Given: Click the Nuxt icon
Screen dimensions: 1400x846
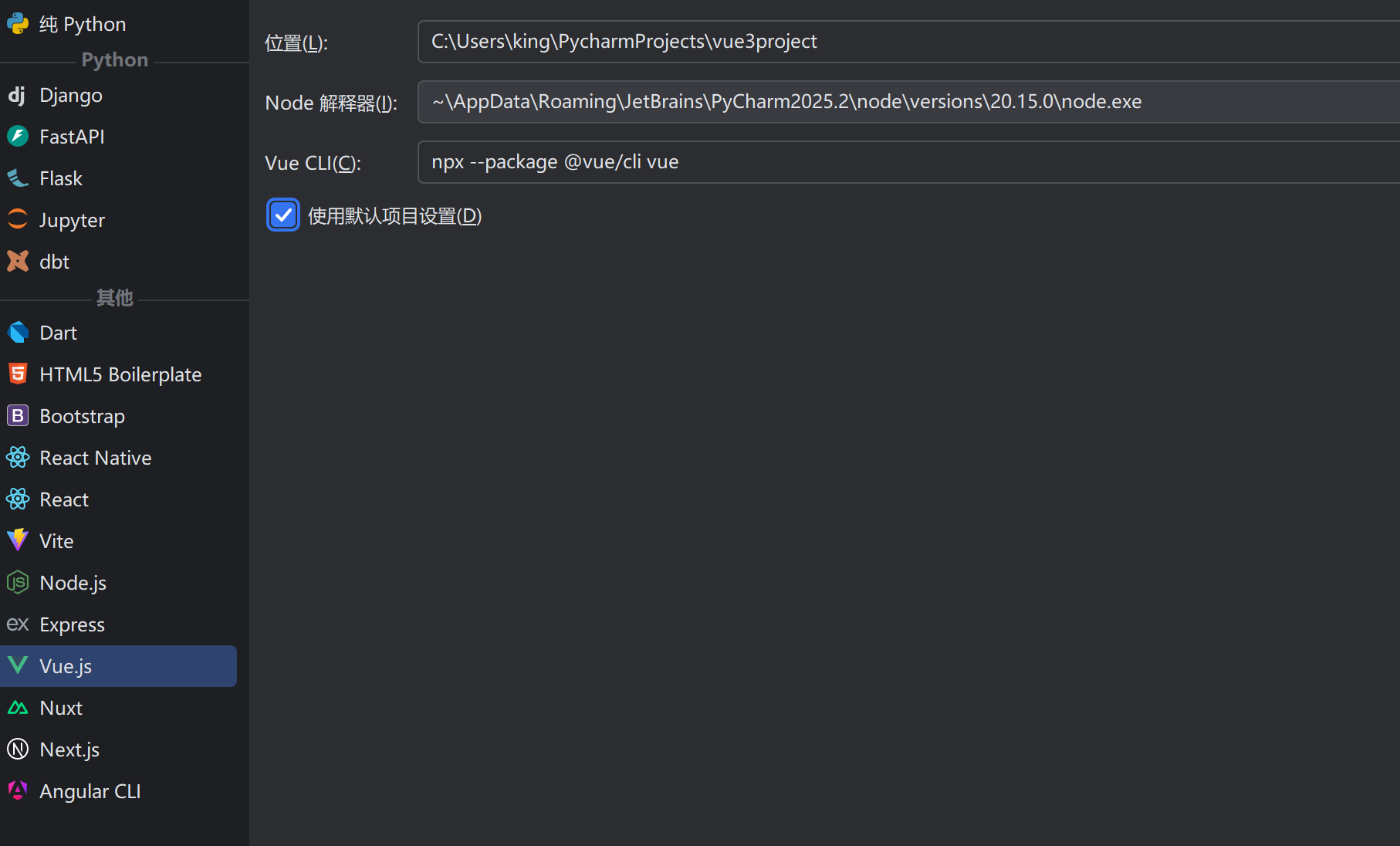Looking at the screenshot, I should point(18,708).
